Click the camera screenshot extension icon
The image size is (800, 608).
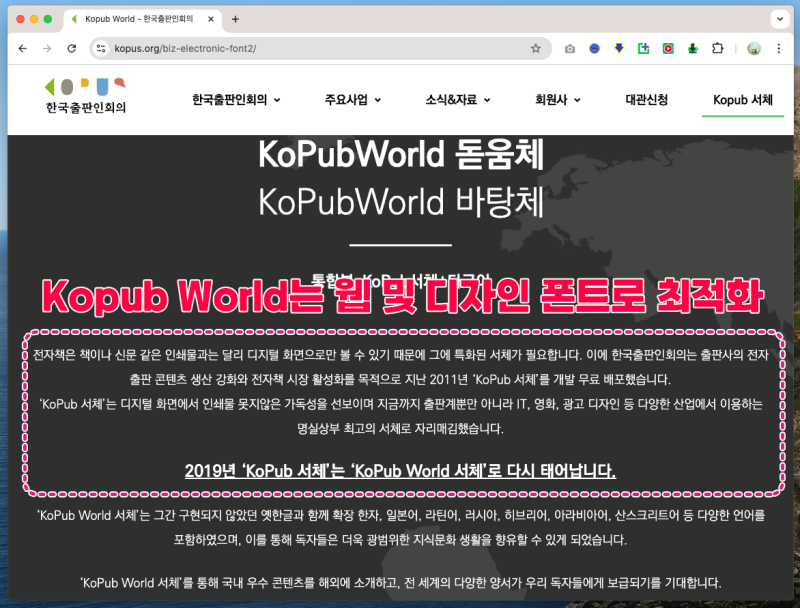(x=569, y=49)
